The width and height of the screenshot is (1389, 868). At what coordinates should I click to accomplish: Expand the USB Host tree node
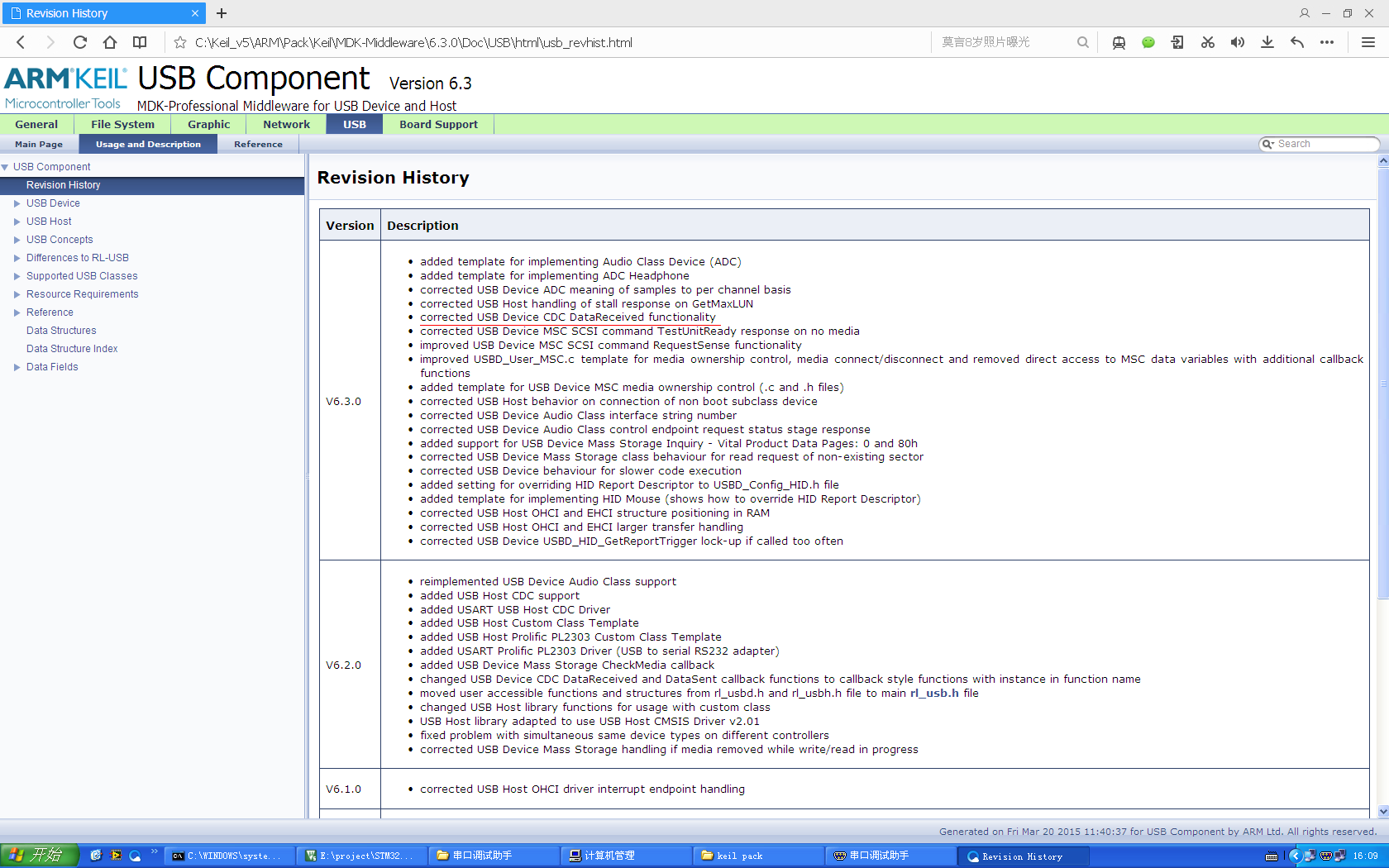(x=17, y=222)
